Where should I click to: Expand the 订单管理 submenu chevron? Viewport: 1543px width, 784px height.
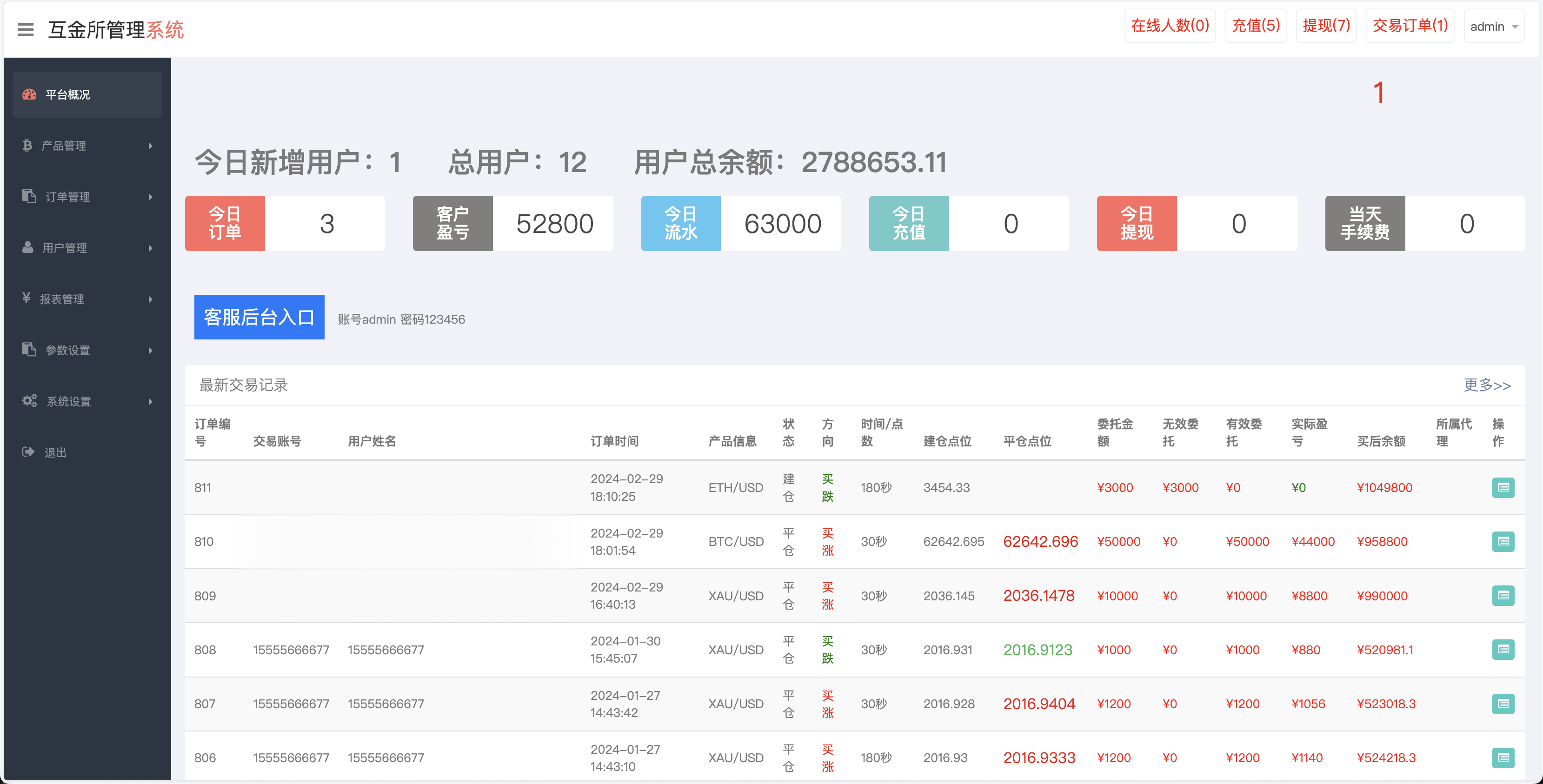tap(150, 196)
